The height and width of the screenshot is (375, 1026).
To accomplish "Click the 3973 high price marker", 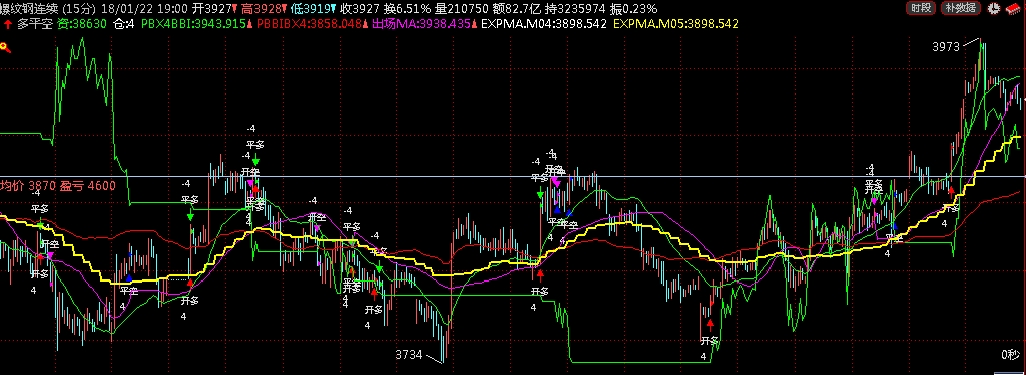I will 946,46.
